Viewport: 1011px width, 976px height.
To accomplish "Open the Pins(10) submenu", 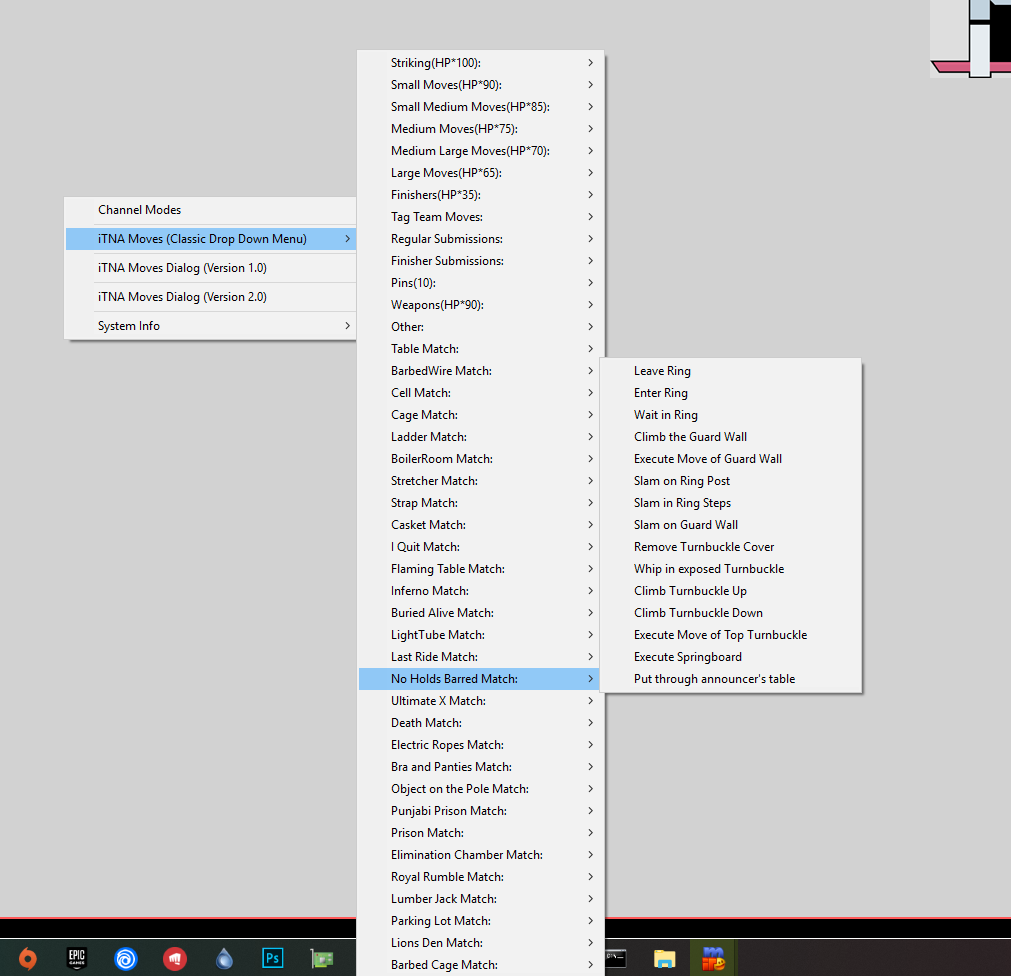I will tap(480, 282).
